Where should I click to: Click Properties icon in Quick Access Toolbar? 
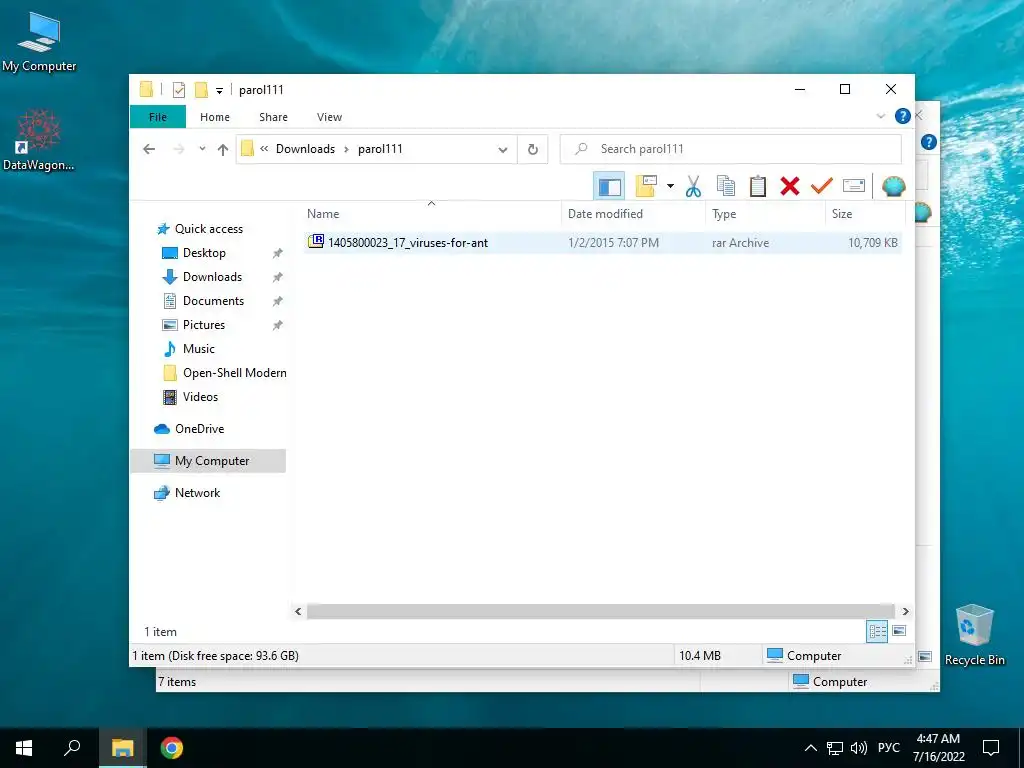click(x=179, y=90)
